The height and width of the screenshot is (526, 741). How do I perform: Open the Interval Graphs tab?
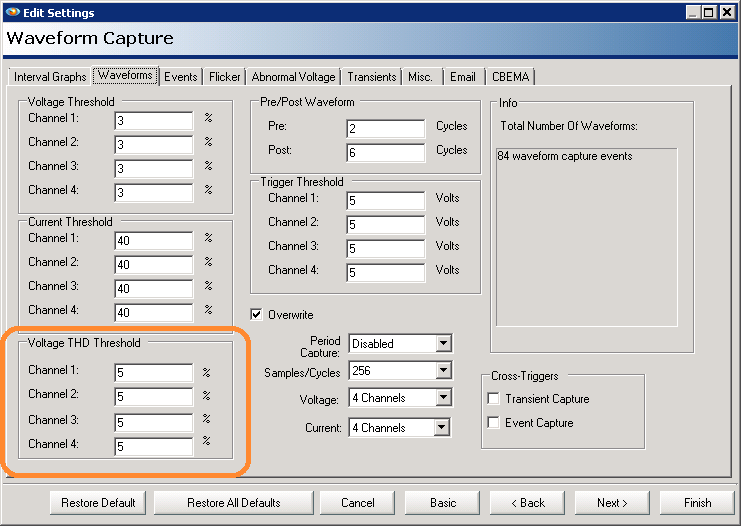(x=50, y=77)
